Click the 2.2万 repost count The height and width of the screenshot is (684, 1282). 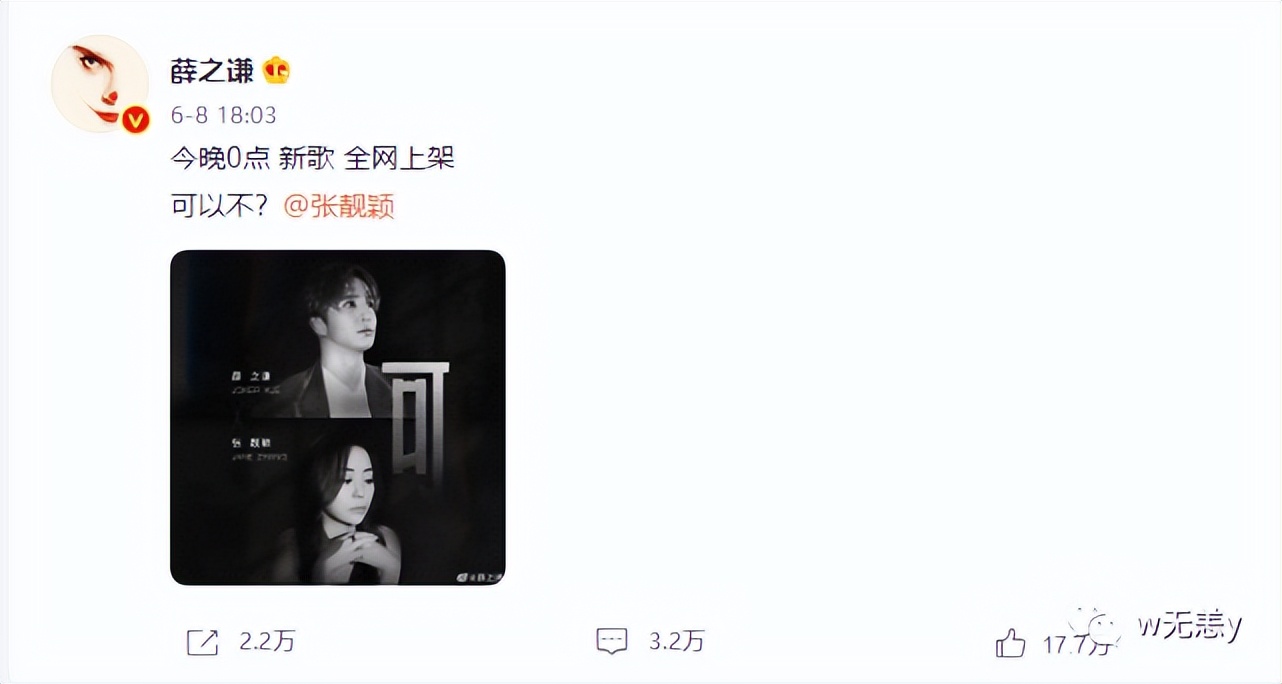[267, 642]
